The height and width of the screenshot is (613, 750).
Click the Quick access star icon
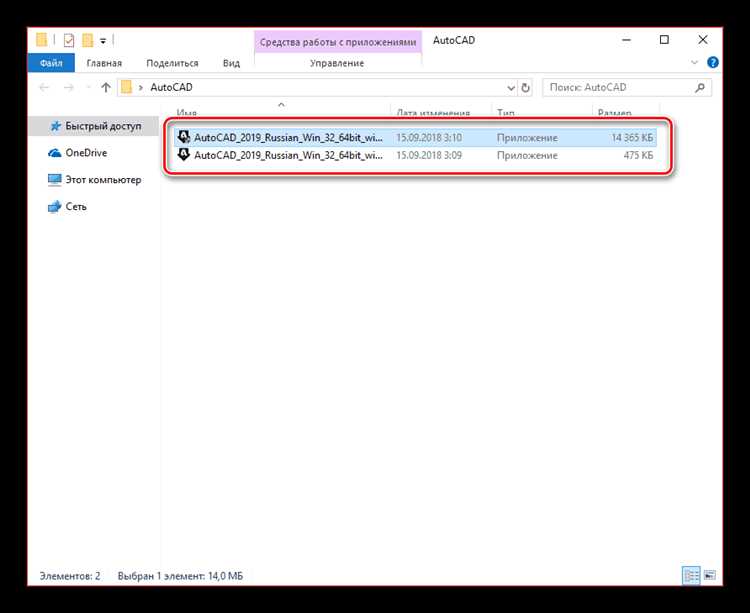point(56,126)
